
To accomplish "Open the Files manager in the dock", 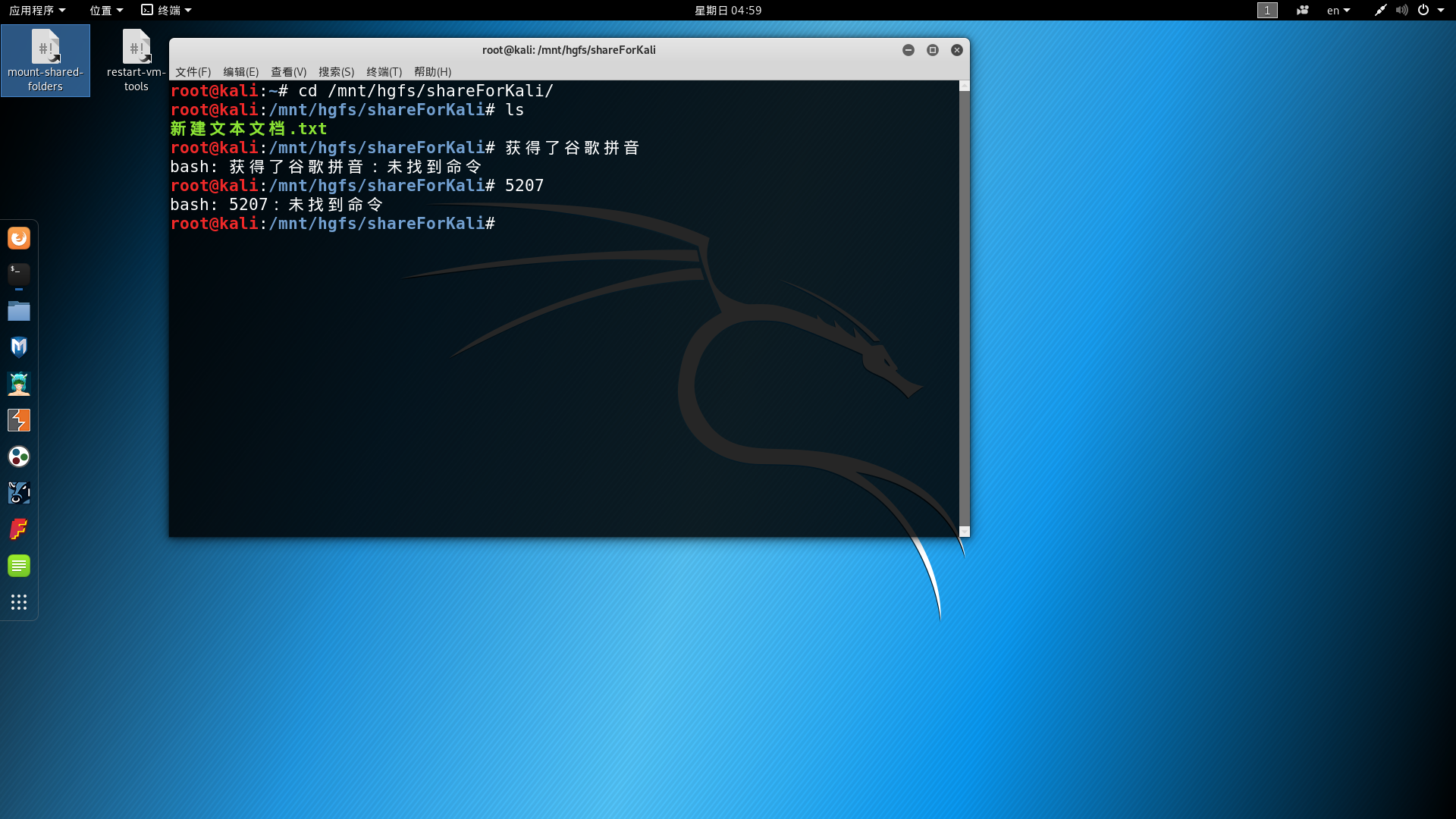I will [x=19, y=311].
